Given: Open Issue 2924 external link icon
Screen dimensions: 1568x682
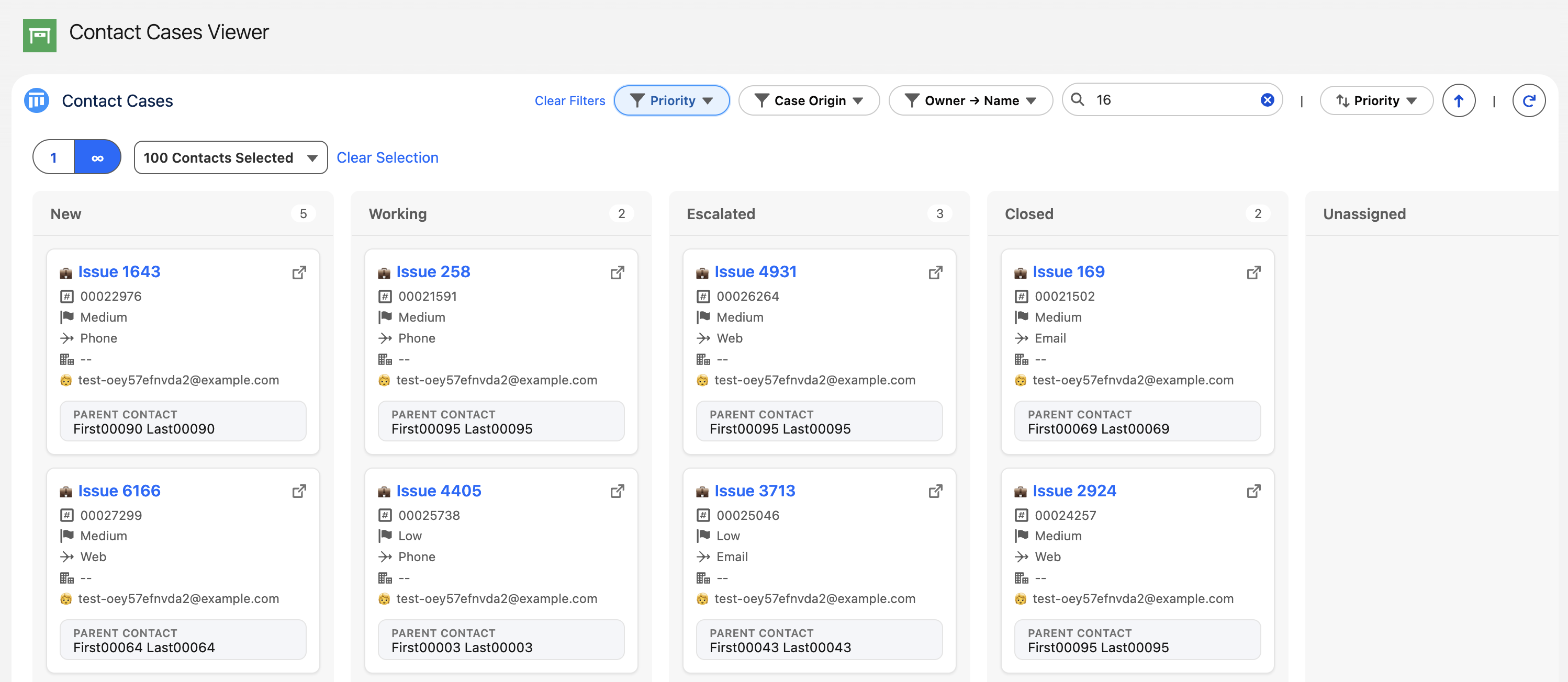Looking at the screenshot, I should (1254, 491).
